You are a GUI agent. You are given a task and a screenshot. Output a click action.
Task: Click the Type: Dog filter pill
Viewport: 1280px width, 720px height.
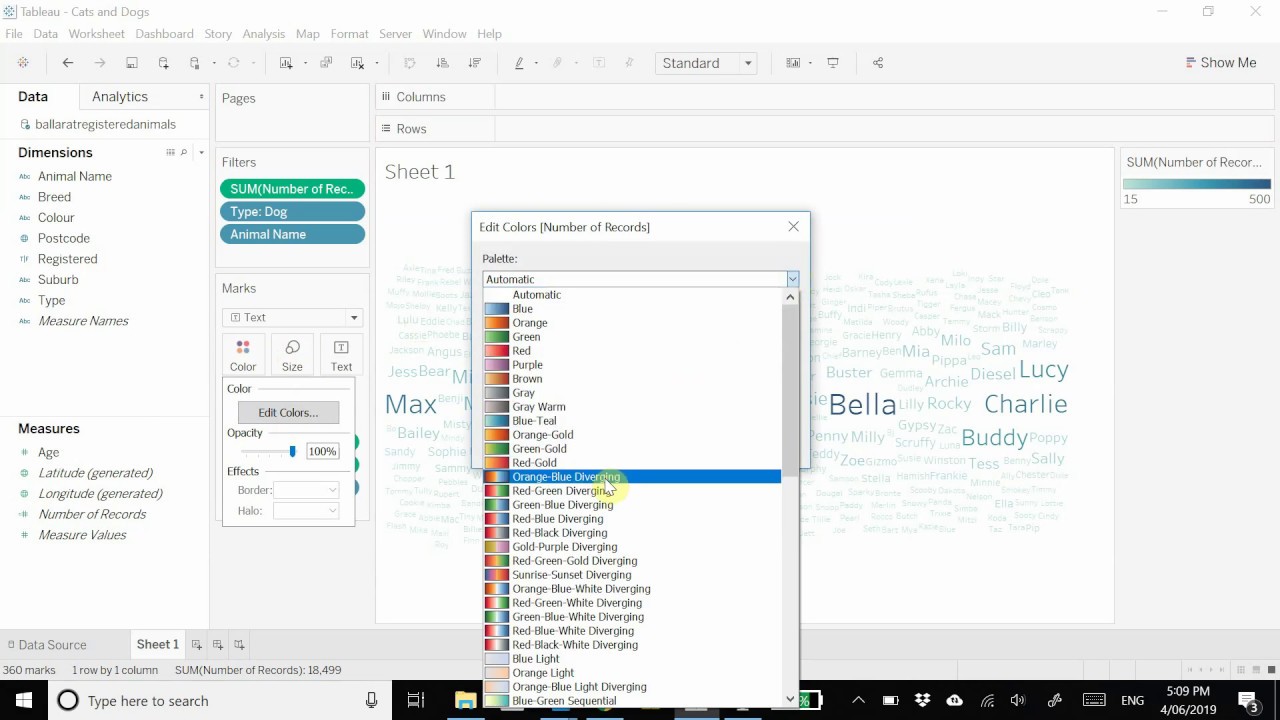[x=292, y=212]
